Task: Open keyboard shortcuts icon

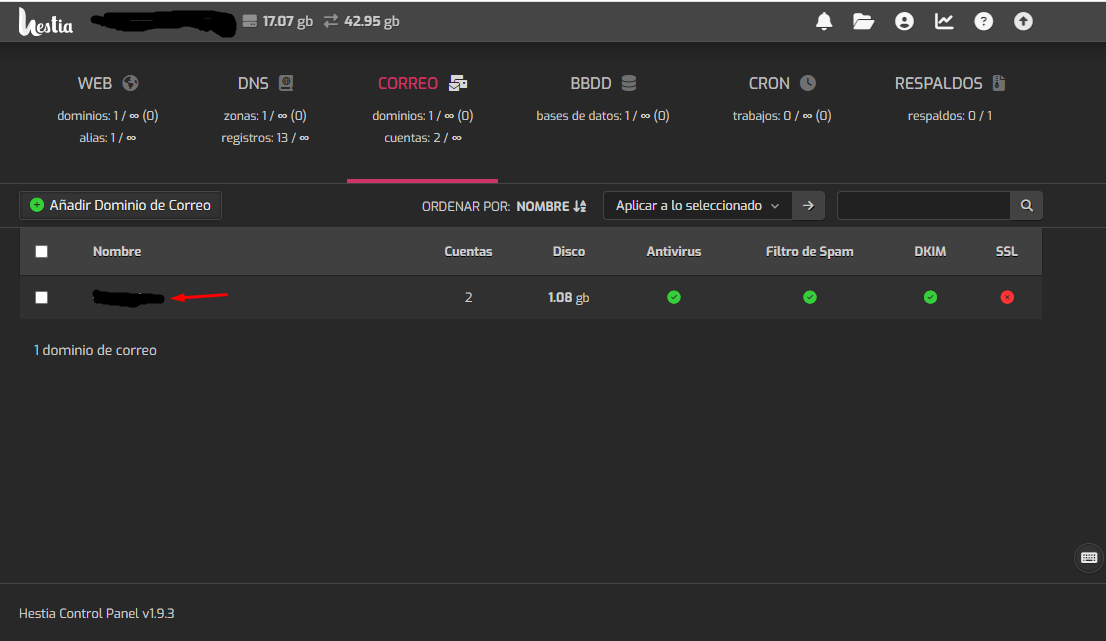Action: click(1088, 558)
